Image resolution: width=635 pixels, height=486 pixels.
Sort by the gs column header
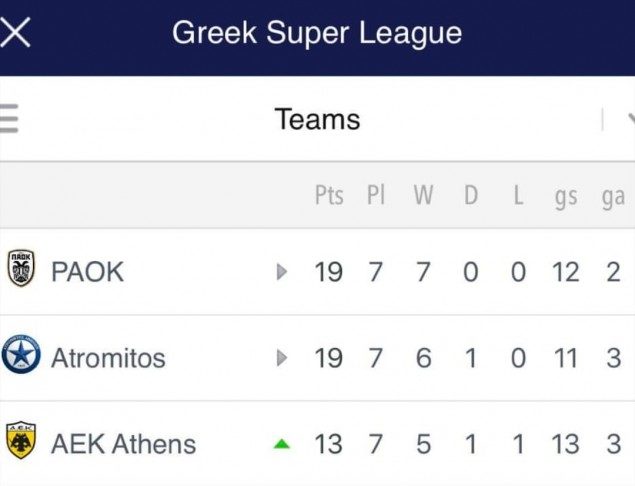pyautogui.click(x=565, y=197)
